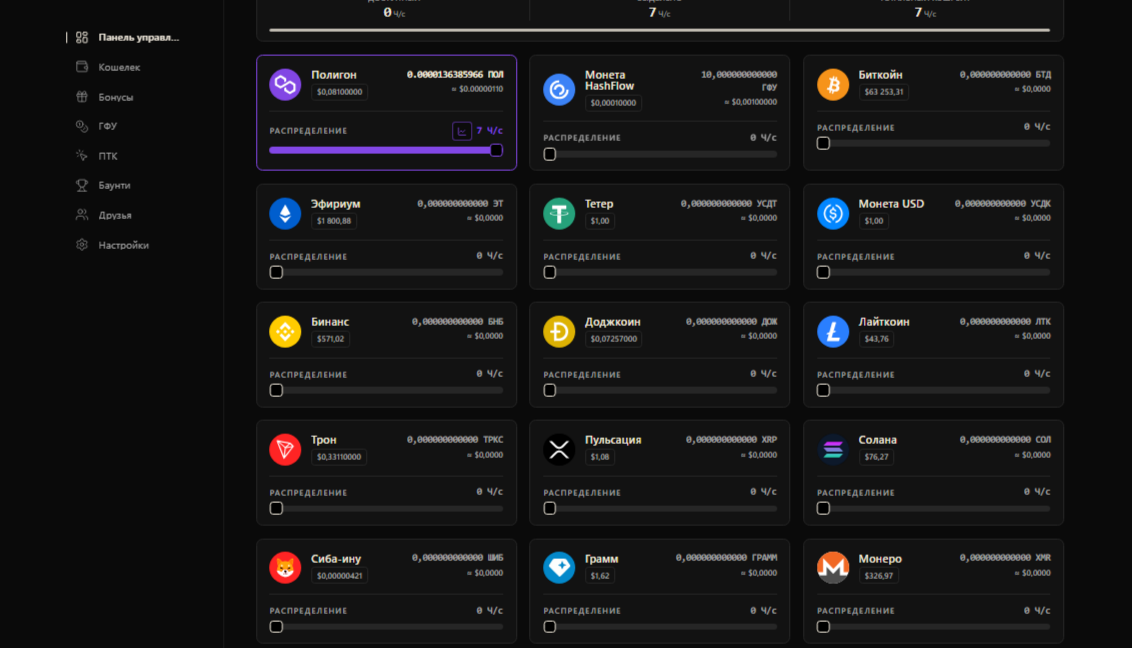
Task: Click the Bitcoin coin icon
Action: pos(832,84)
